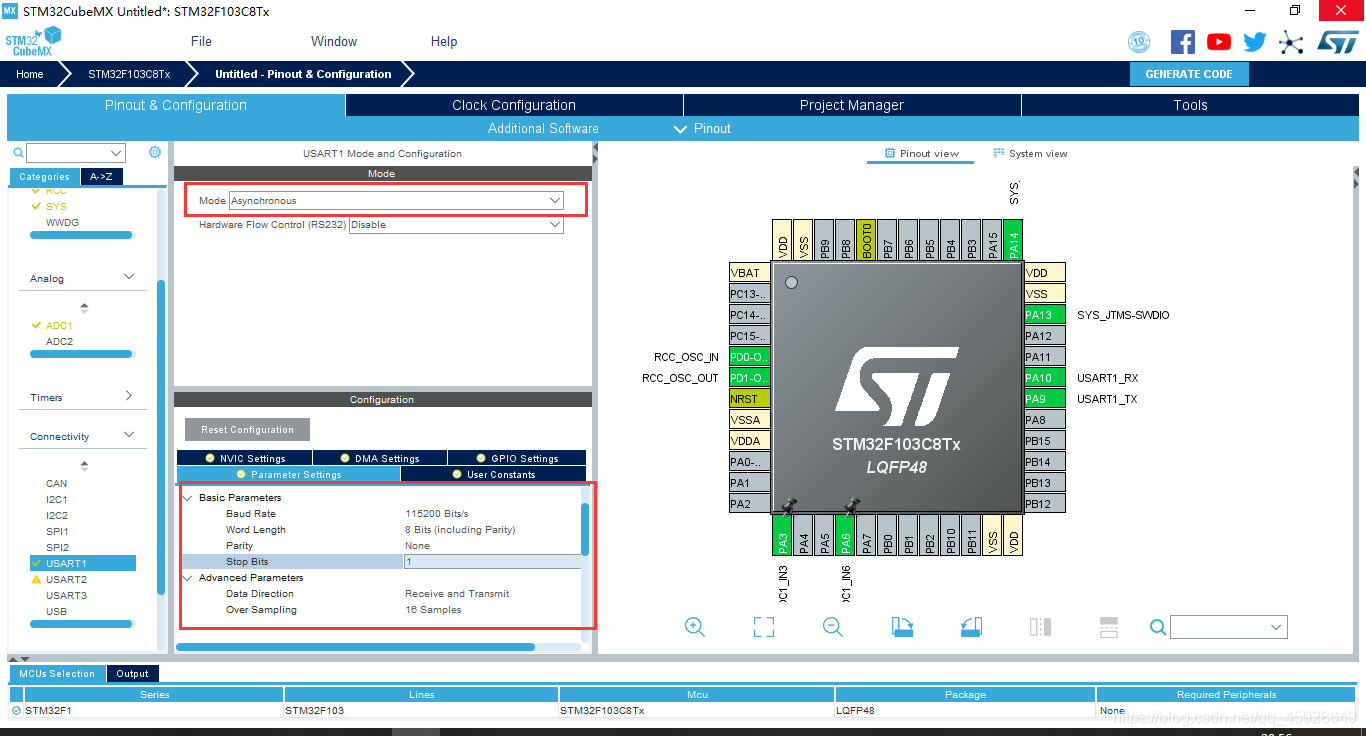Open the peripheral list settings gear
1366x736 pixels.
(x=155, y=152)
